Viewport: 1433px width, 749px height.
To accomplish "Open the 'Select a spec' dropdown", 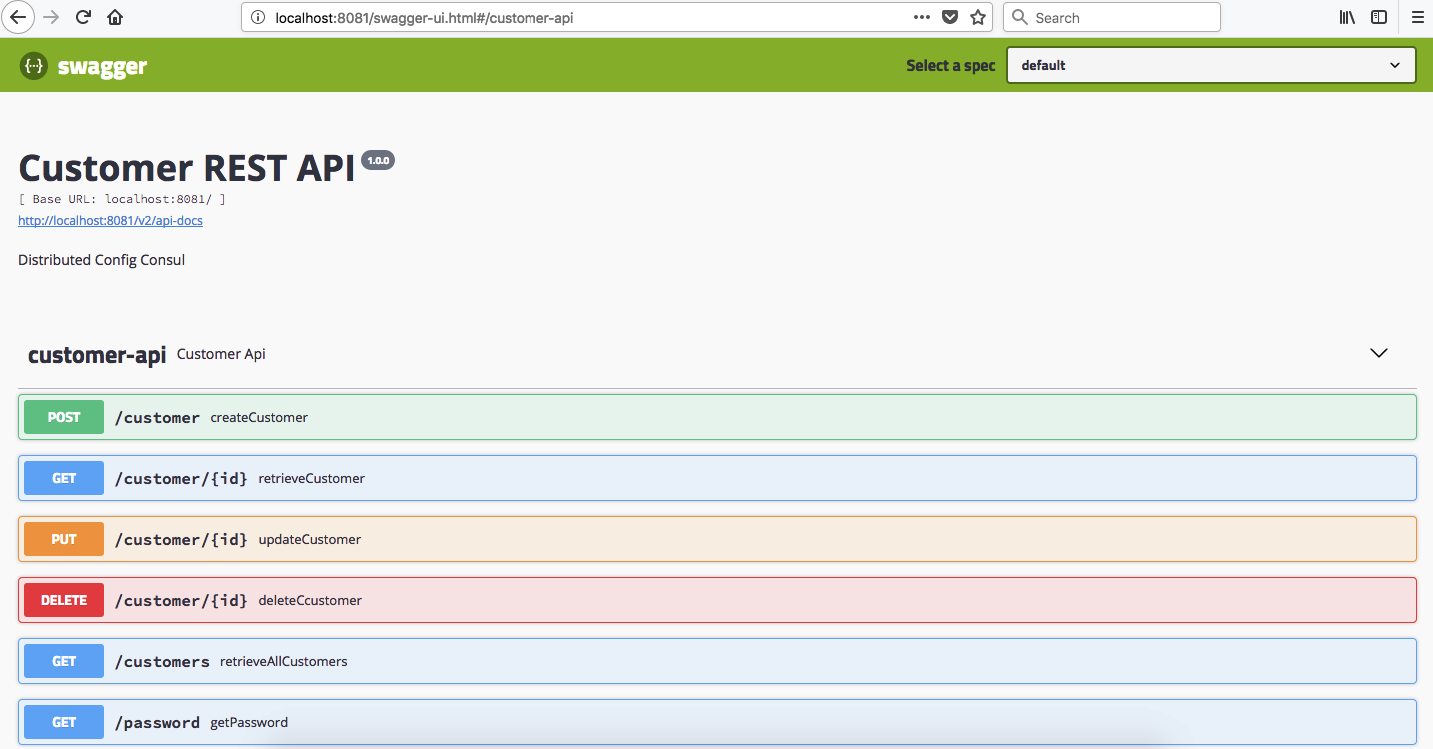I will 1210,65.
